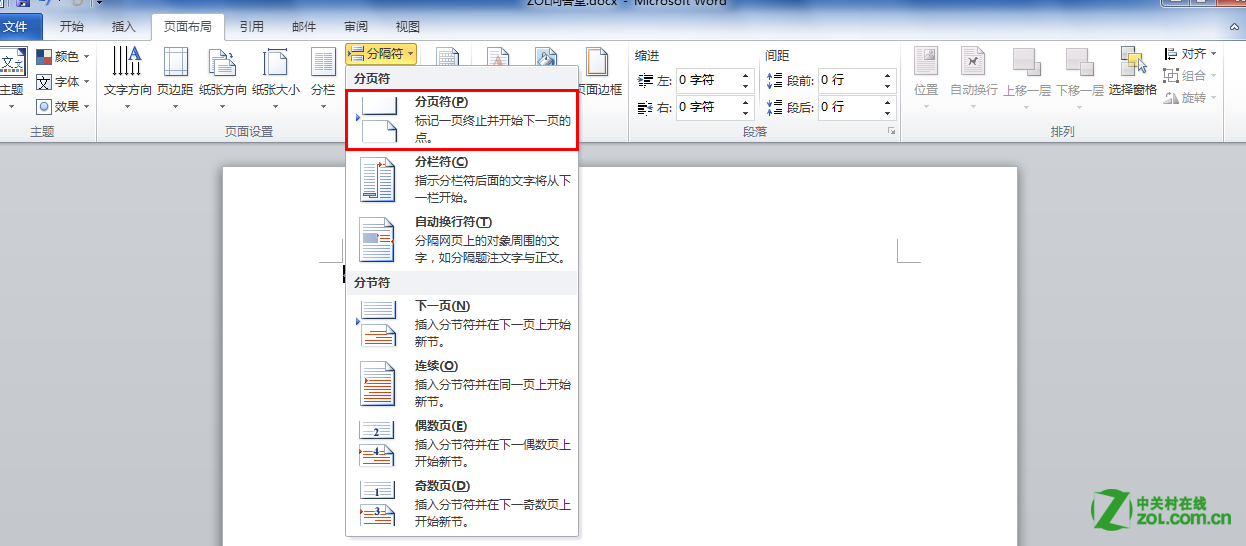The width and height of the screenshot is (1246, 546).
Task: Expand the 对齐 (align) dropdown
Action: tap(1191, 54)
